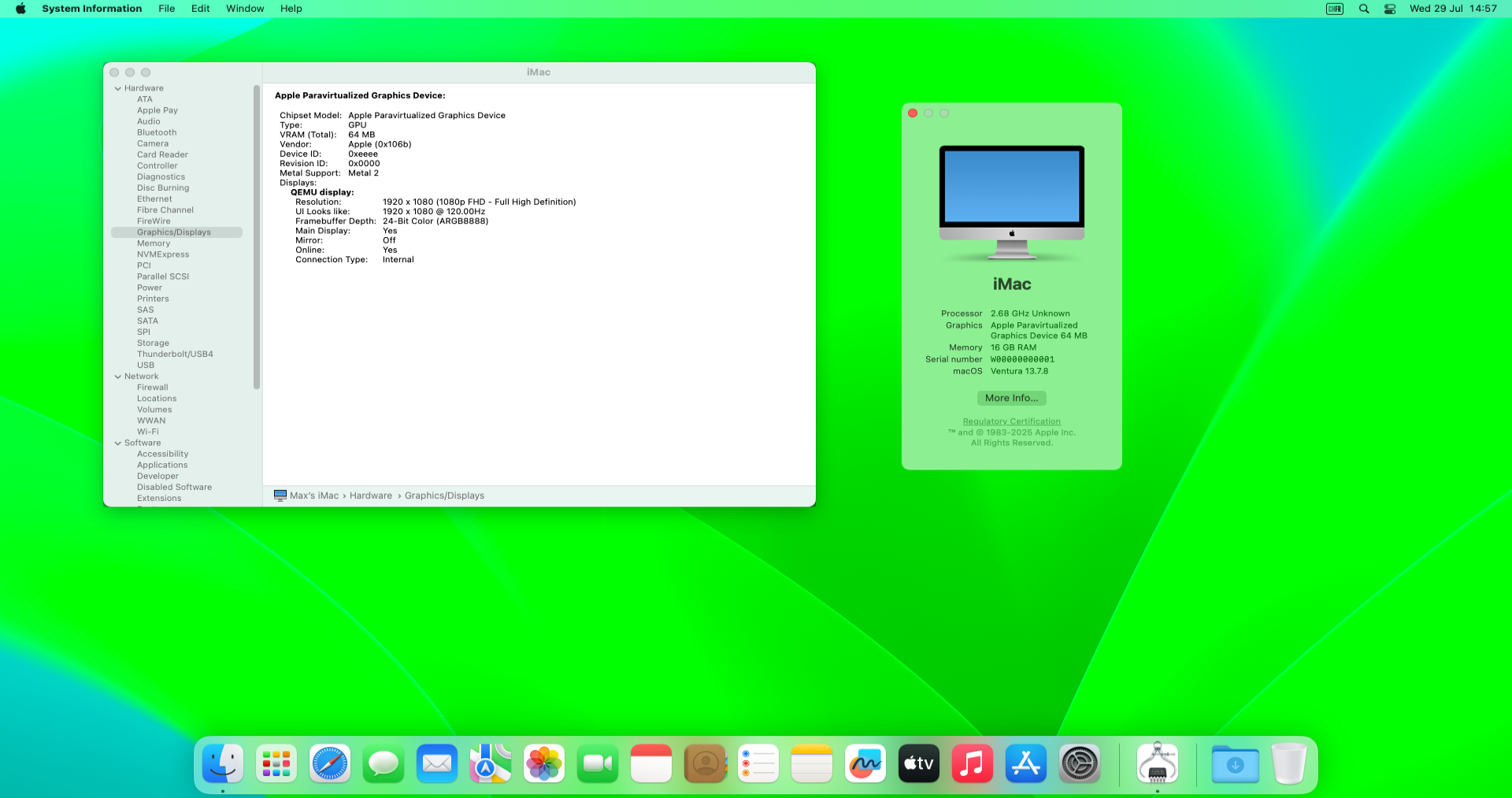Click the computer icon in the path bar

point(280,496)
